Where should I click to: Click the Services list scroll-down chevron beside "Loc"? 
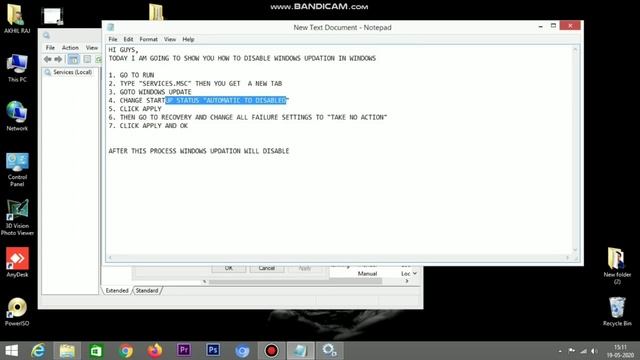tap(415, 273)
